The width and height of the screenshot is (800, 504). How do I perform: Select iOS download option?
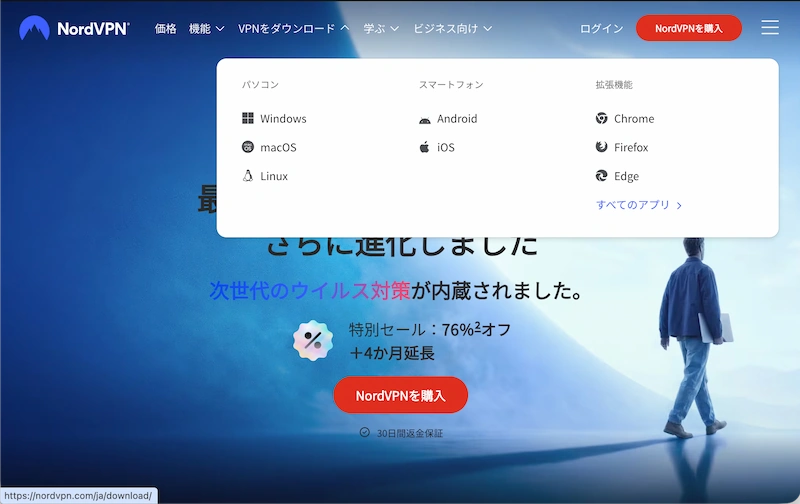437,147
